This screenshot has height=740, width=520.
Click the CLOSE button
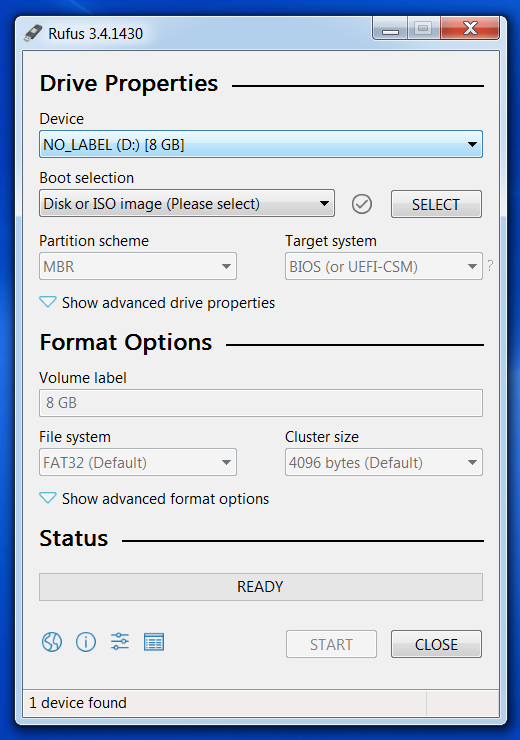[436, 644]
